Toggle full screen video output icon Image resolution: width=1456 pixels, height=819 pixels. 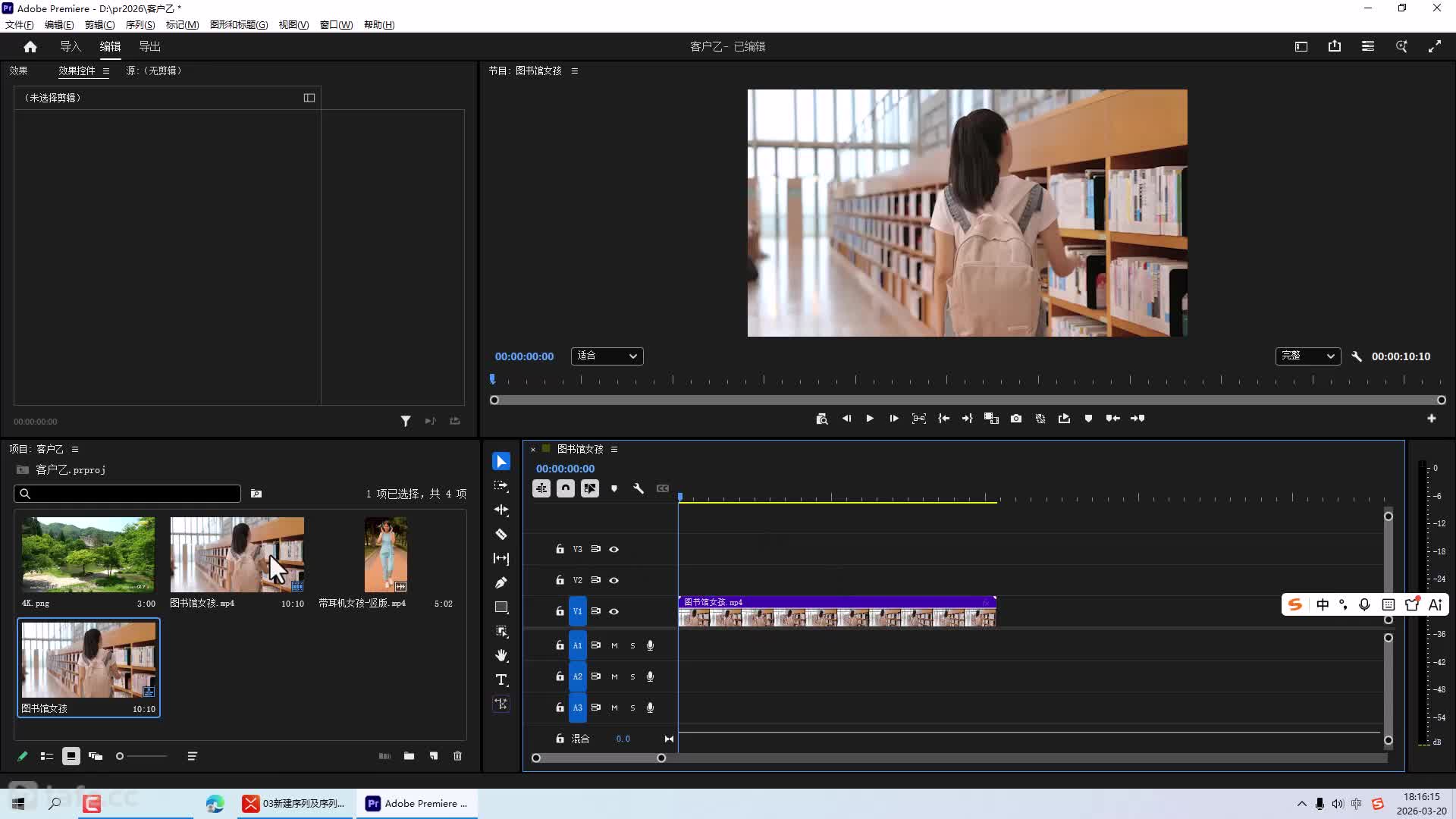pyautogui.click(x=1435, y=46)
